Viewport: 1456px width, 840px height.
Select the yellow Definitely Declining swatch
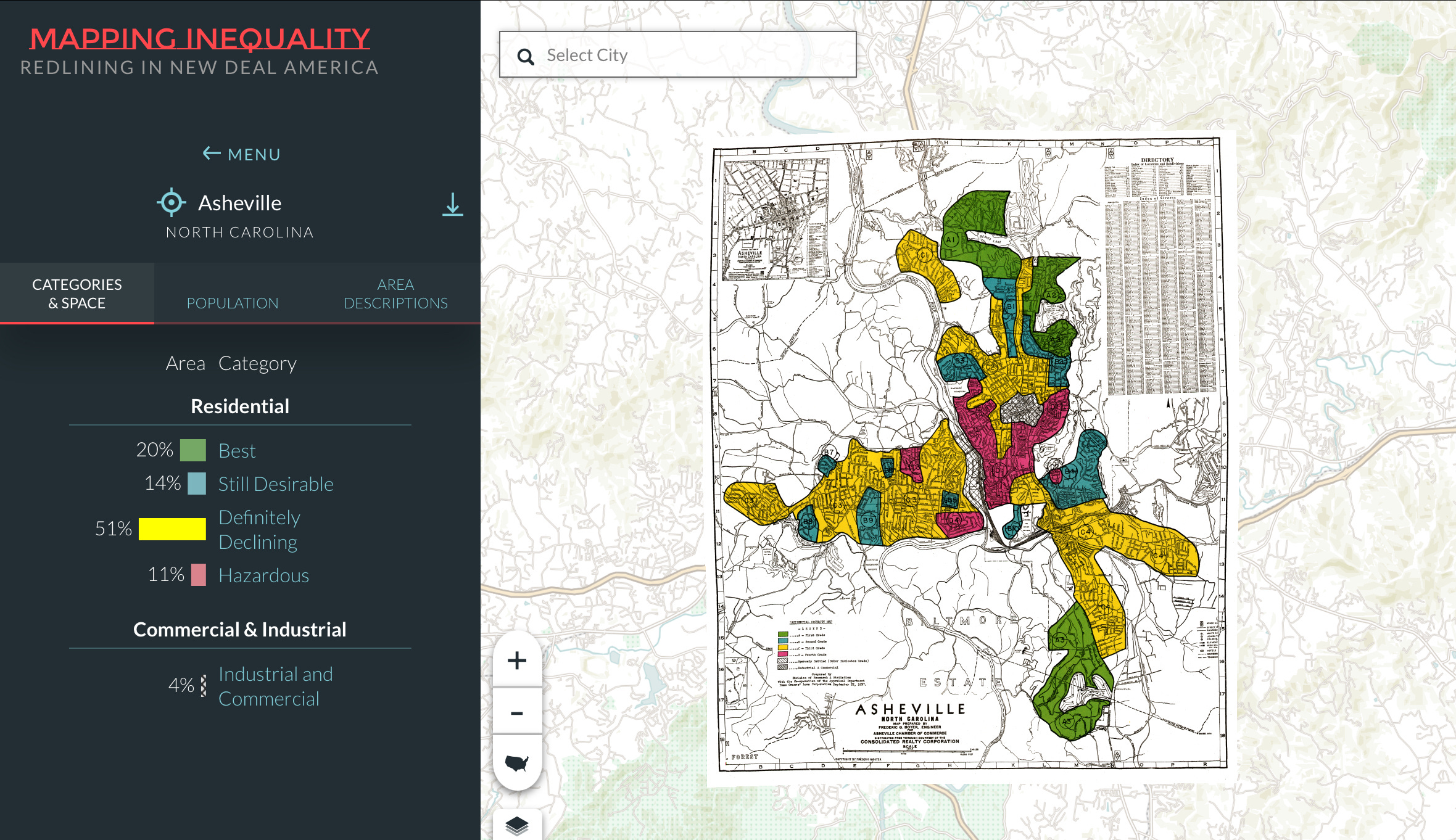[173, 529]
